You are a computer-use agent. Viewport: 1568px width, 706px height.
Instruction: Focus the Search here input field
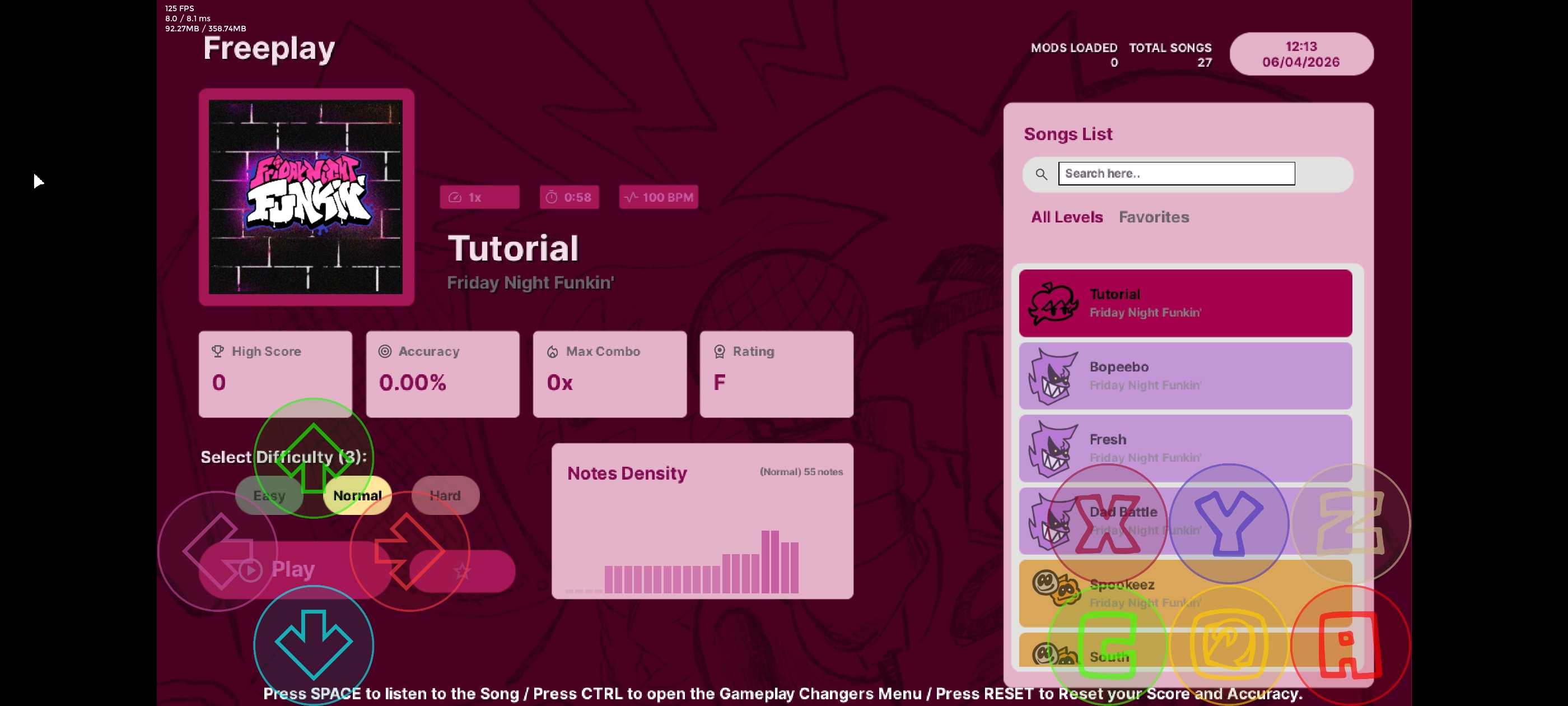tap(1176, 174)
